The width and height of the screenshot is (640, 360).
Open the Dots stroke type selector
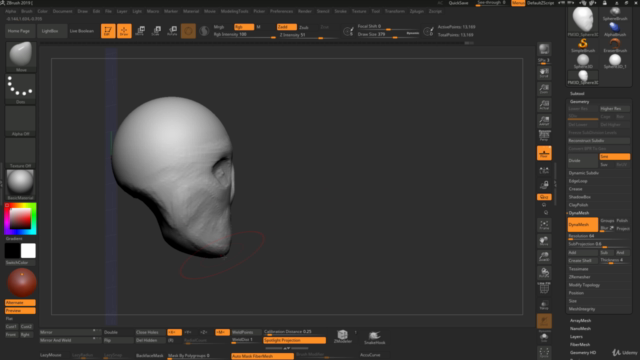(x=20, y=89)
